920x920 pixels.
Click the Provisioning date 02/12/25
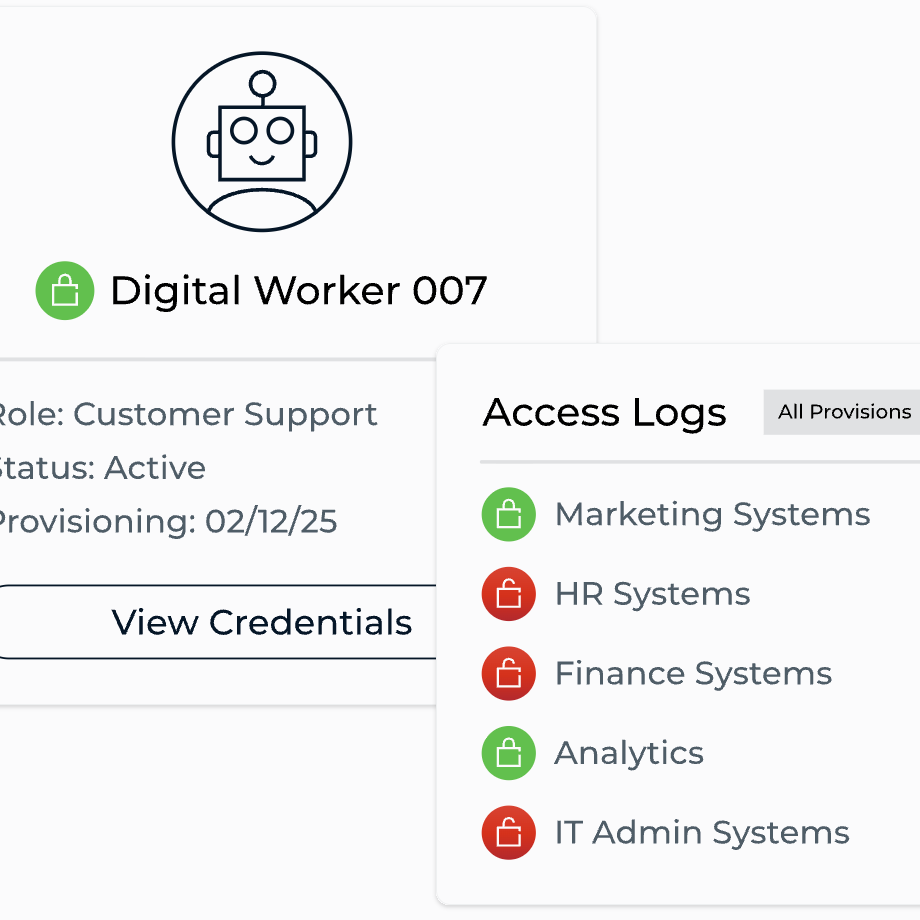point(270,521)
